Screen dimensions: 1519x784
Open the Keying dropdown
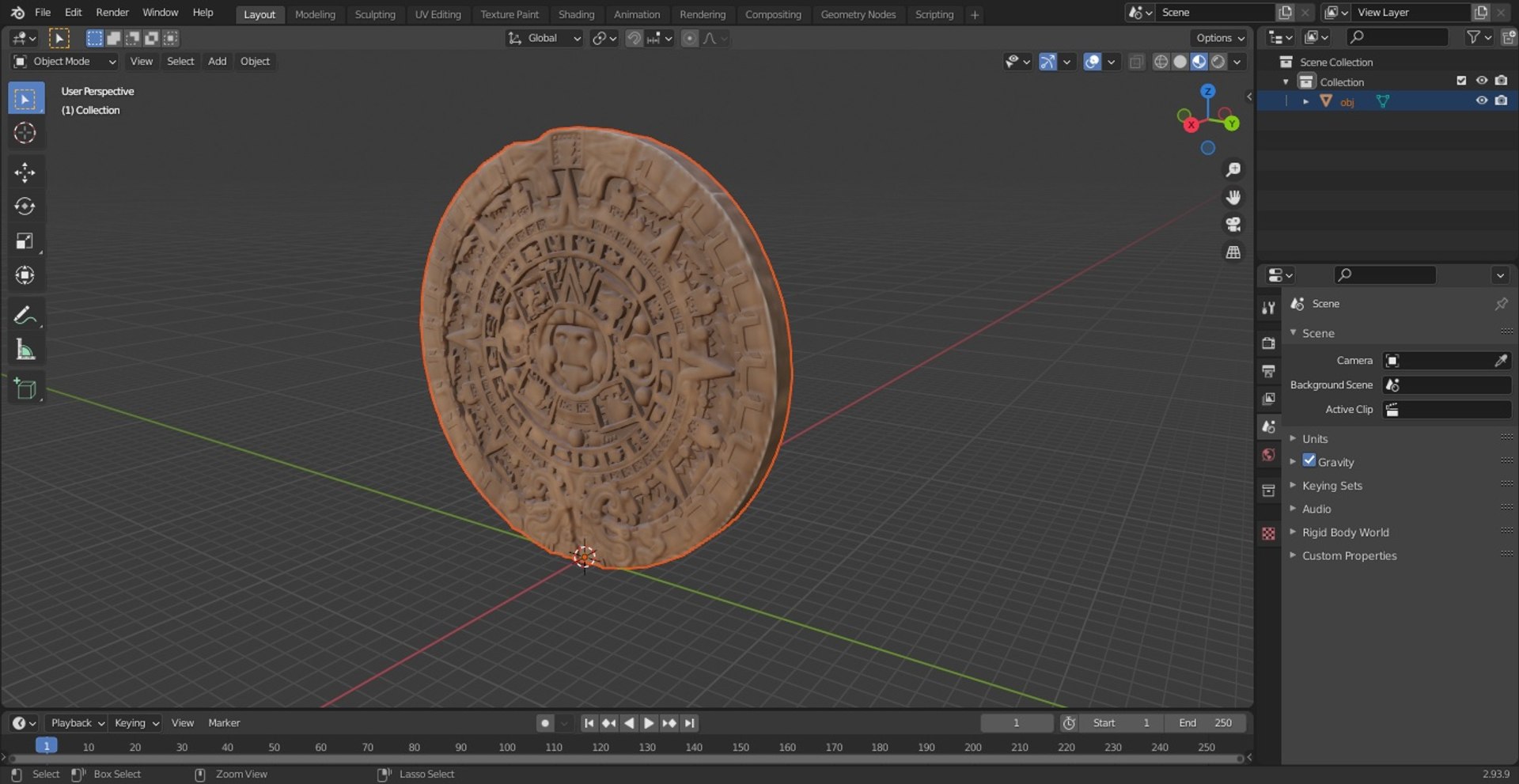(136, 723)
